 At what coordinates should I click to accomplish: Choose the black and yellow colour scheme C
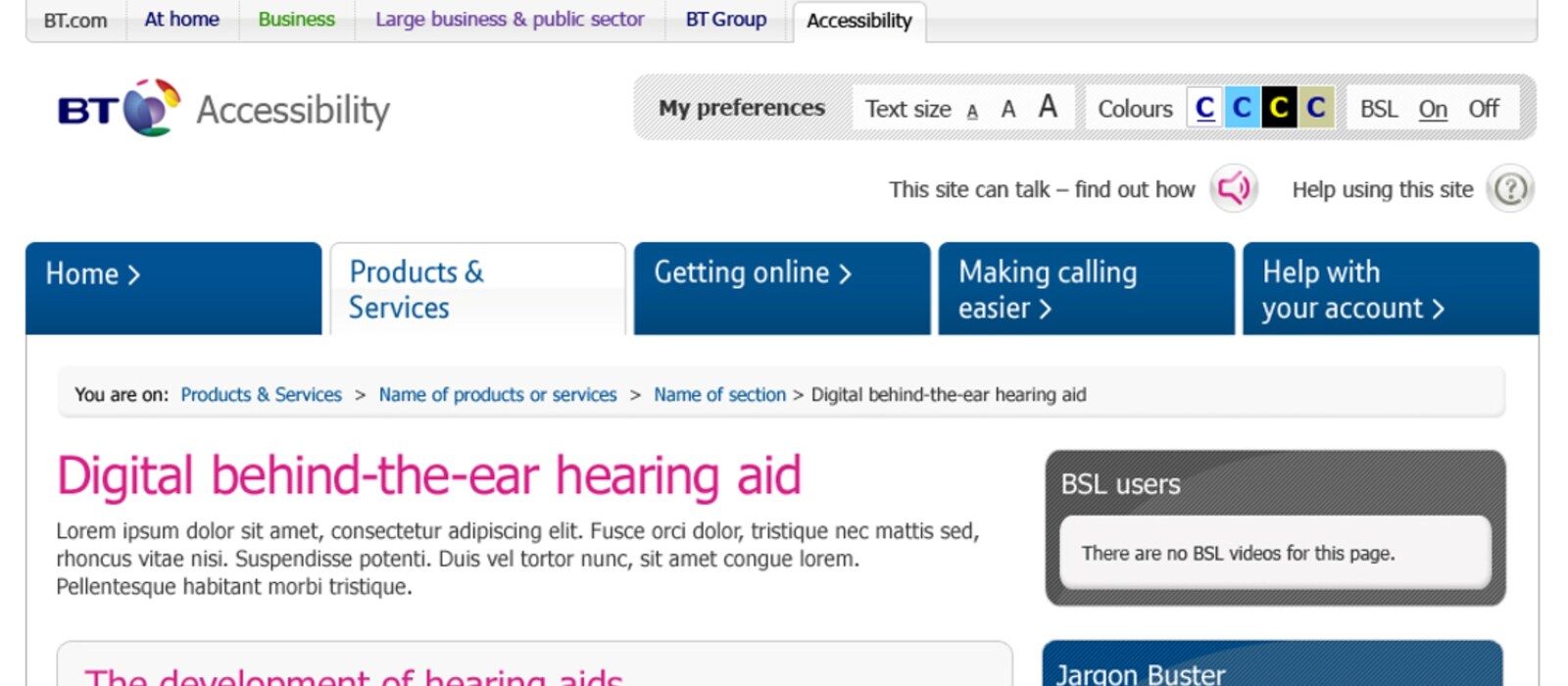pos(1279,107)
